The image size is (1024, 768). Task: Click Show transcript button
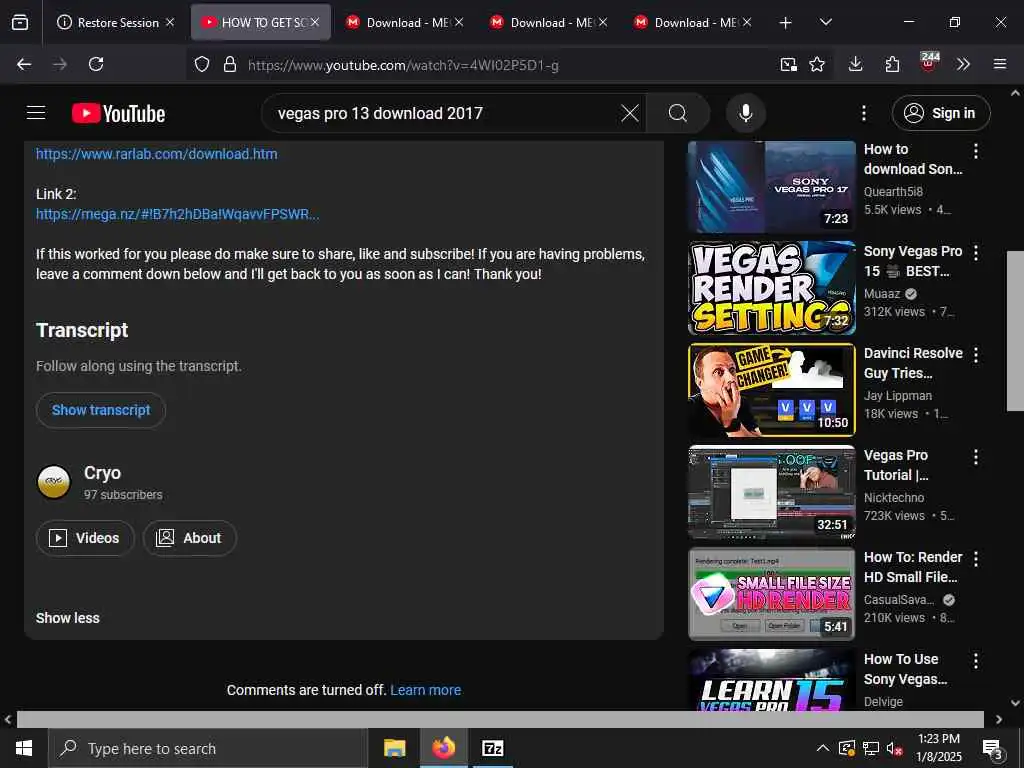click(101, 410)
